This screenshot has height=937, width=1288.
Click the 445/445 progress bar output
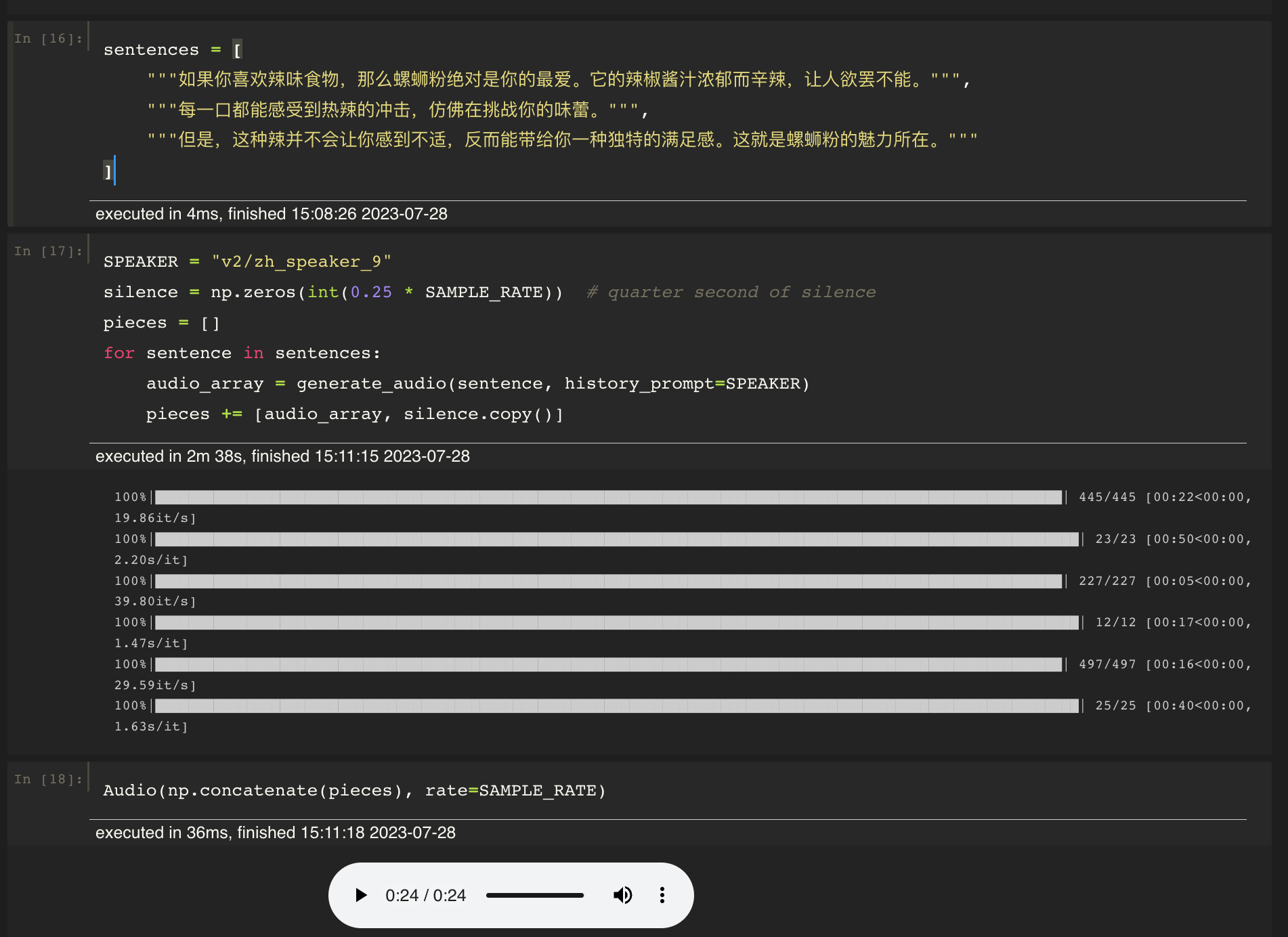608,497
